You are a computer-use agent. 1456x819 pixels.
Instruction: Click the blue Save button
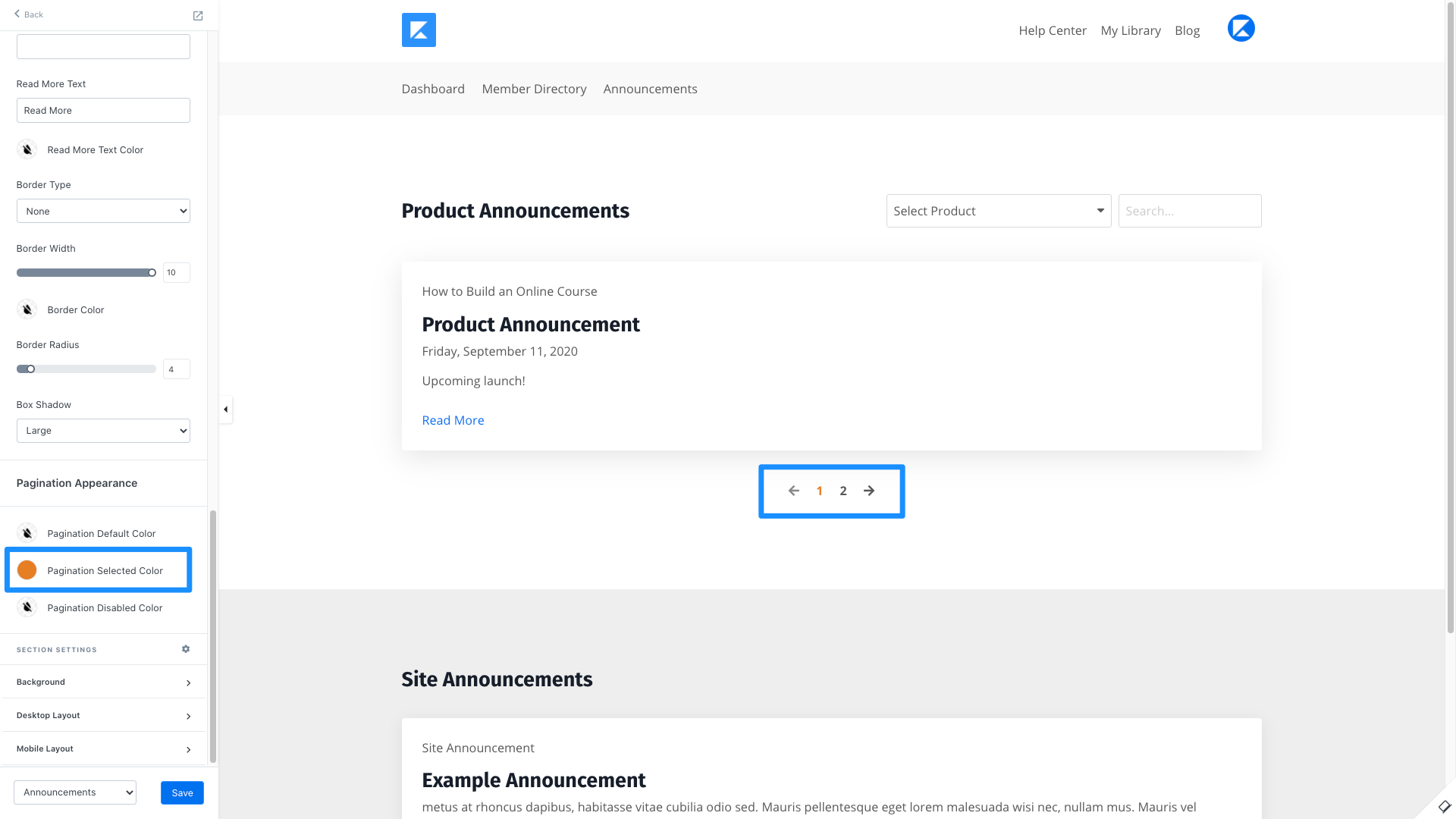pos(182,792)
